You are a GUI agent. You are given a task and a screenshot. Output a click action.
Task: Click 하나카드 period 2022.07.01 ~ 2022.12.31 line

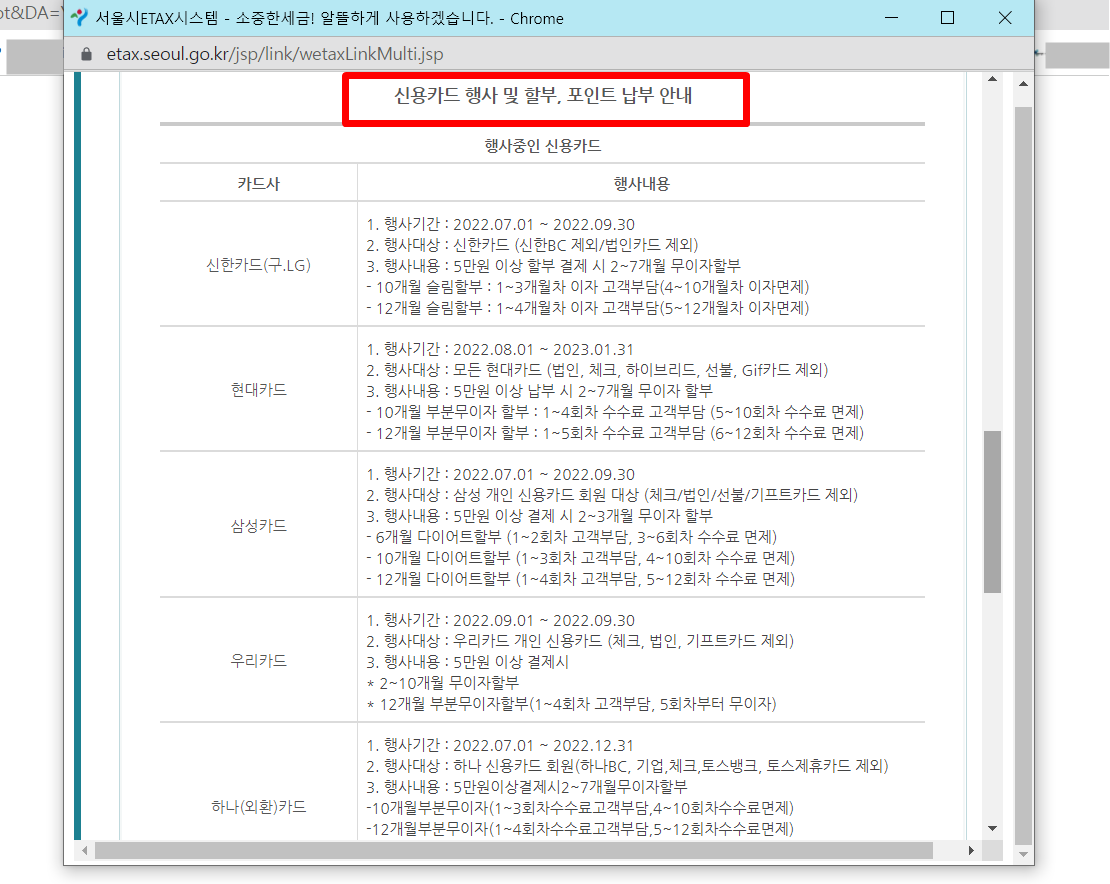point(500,745)
